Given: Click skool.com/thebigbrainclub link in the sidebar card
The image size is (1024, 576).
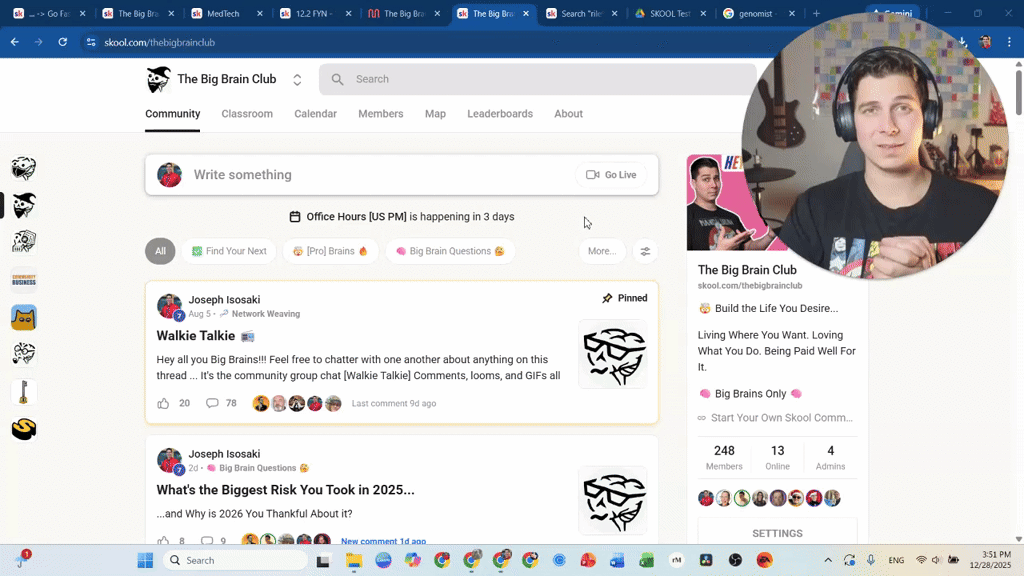Looking at the screenshot, I should click(x=750, y=286).
